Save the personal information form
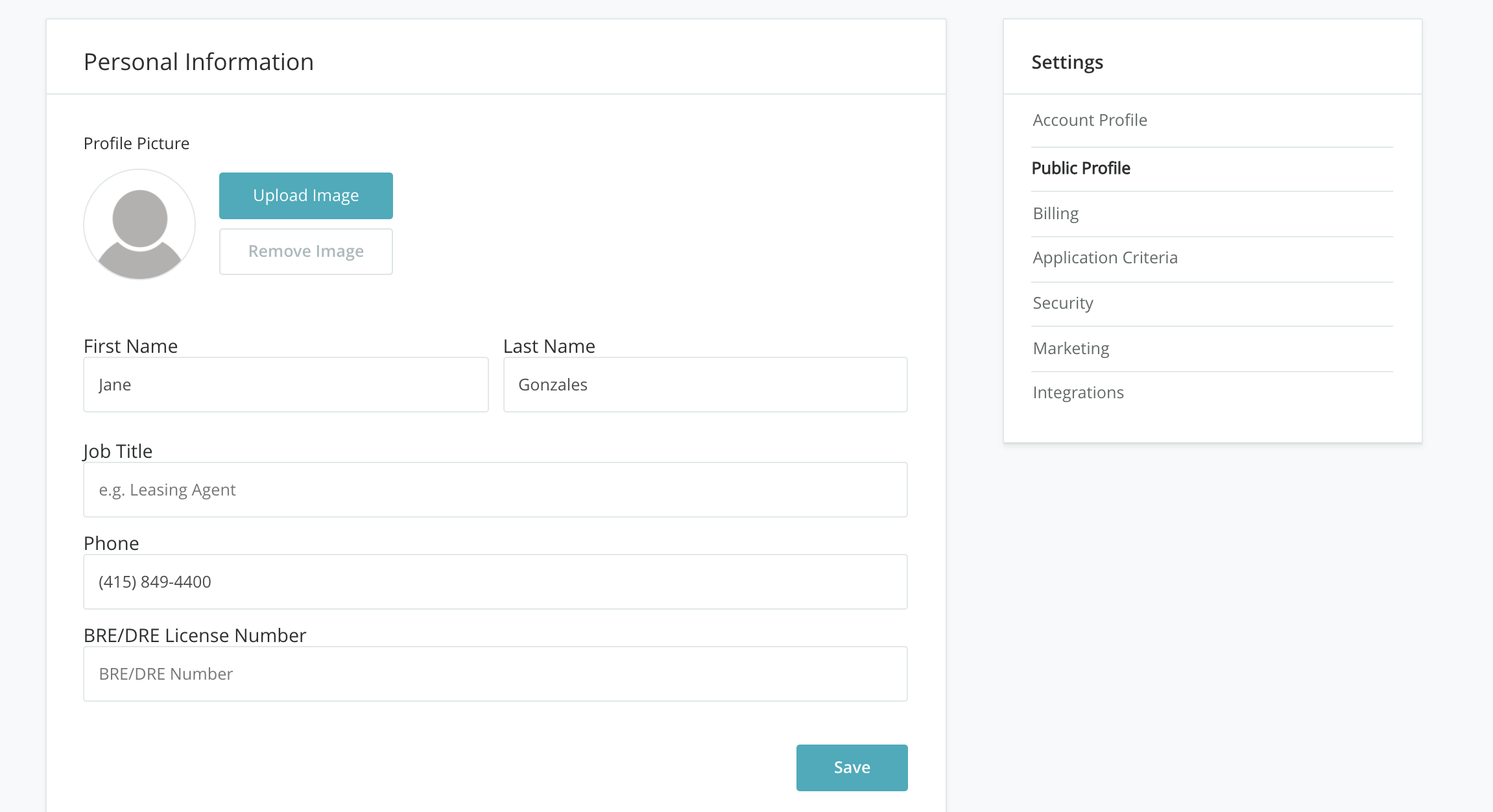The image size is (1493, 812). point(852,768)
